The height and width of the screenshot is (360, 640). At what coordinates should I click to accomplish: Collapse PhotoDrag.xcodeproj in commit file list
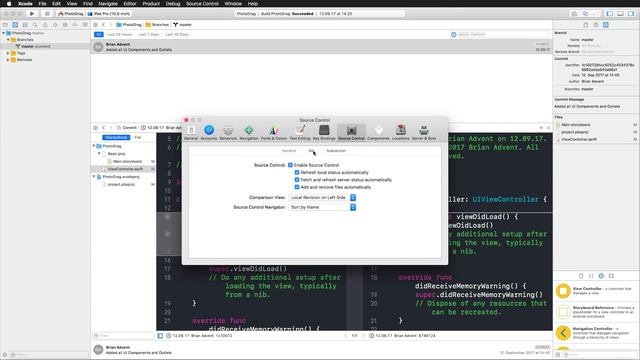[x=94, y=177]
